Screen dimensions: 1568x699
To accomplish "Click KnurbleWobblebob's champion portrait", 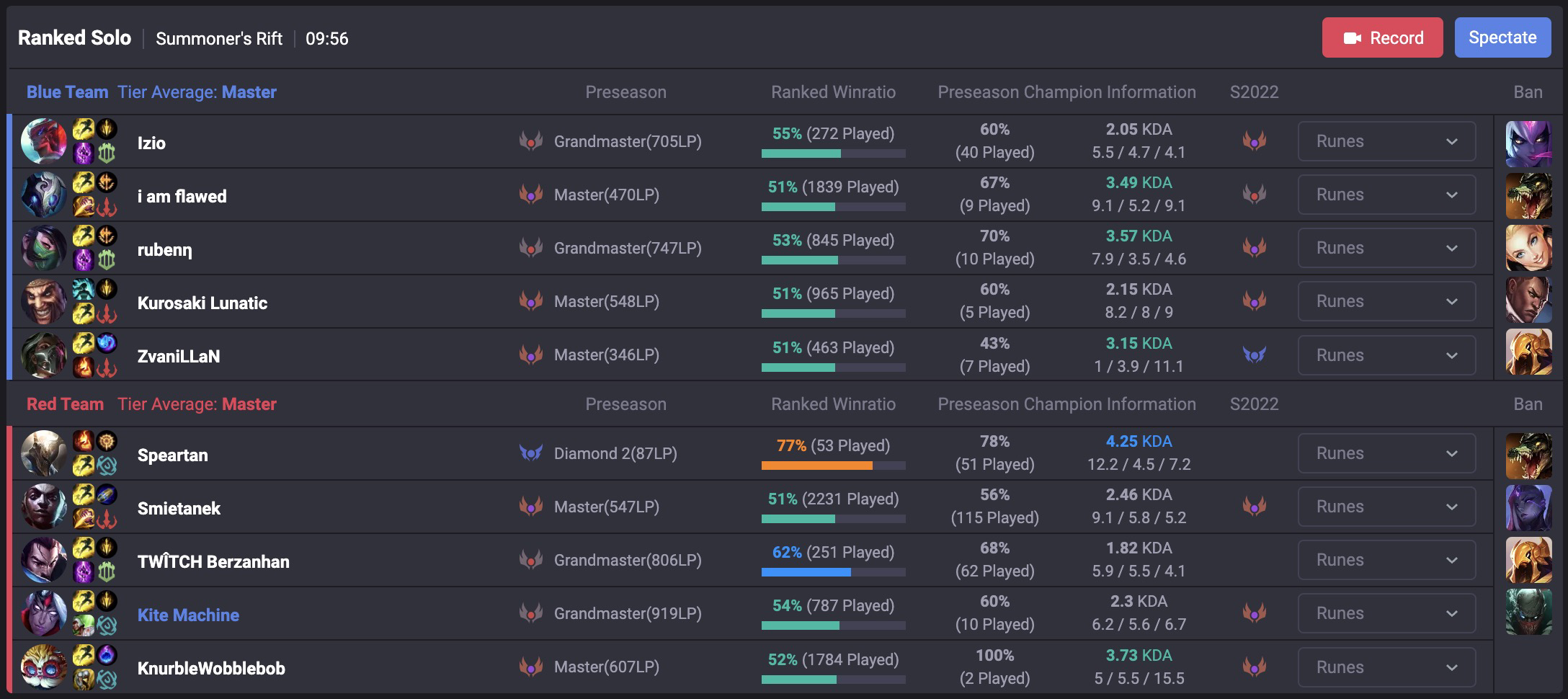I will click(x=43, y=667).
